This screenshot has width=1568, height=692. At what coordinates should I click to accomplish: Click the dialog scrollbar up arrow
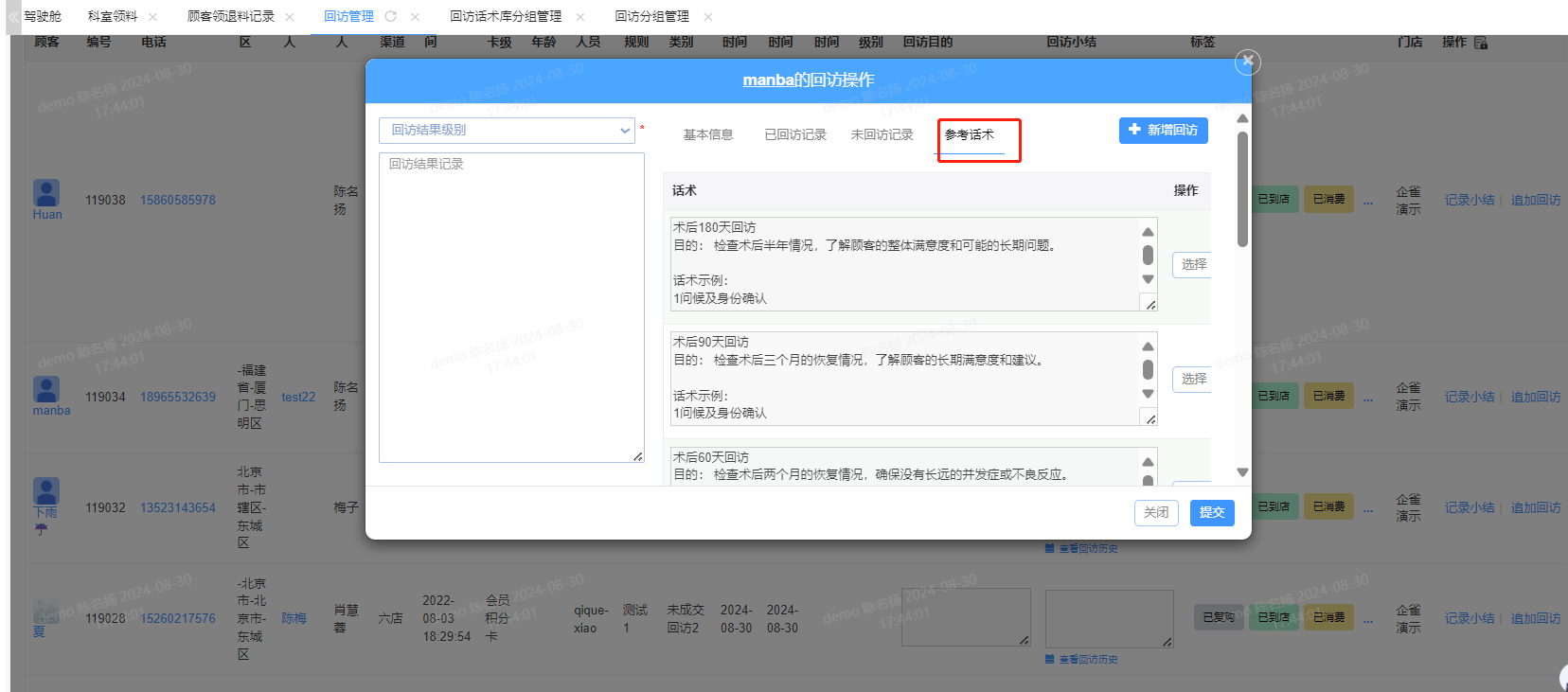tap(1242, 118)
